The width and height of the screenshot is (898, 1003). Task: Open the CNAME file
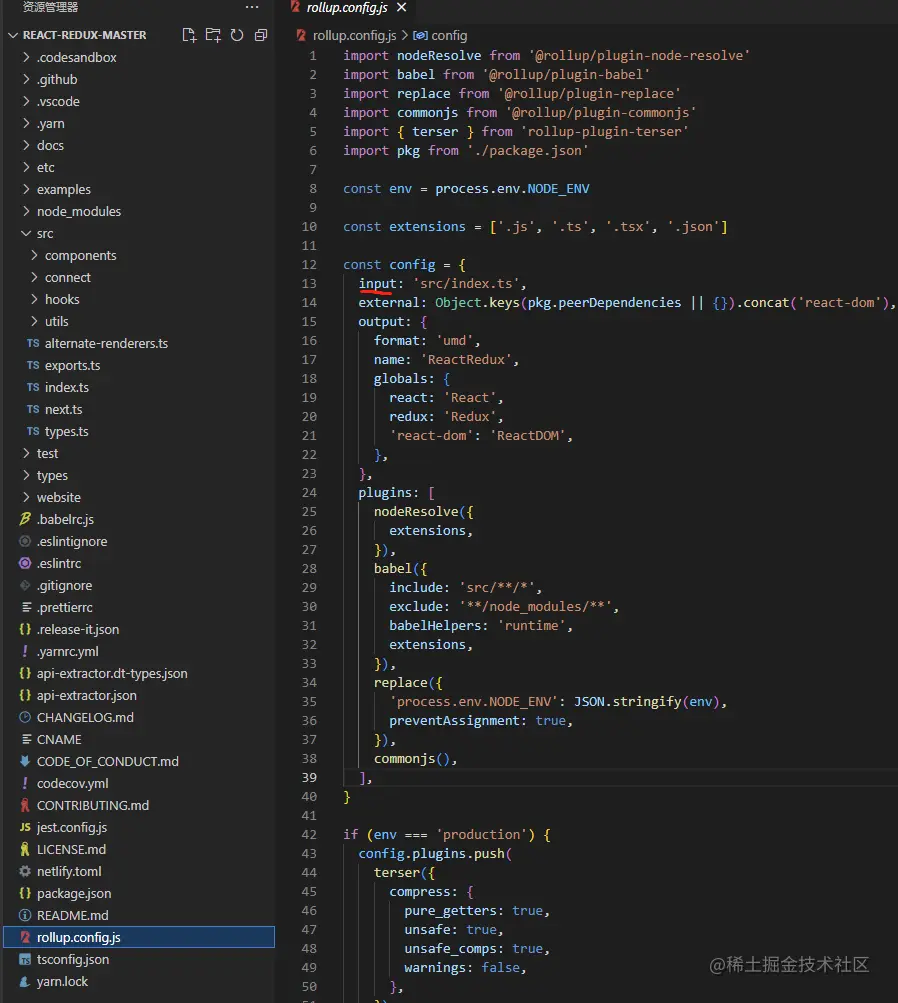(59, 739)
